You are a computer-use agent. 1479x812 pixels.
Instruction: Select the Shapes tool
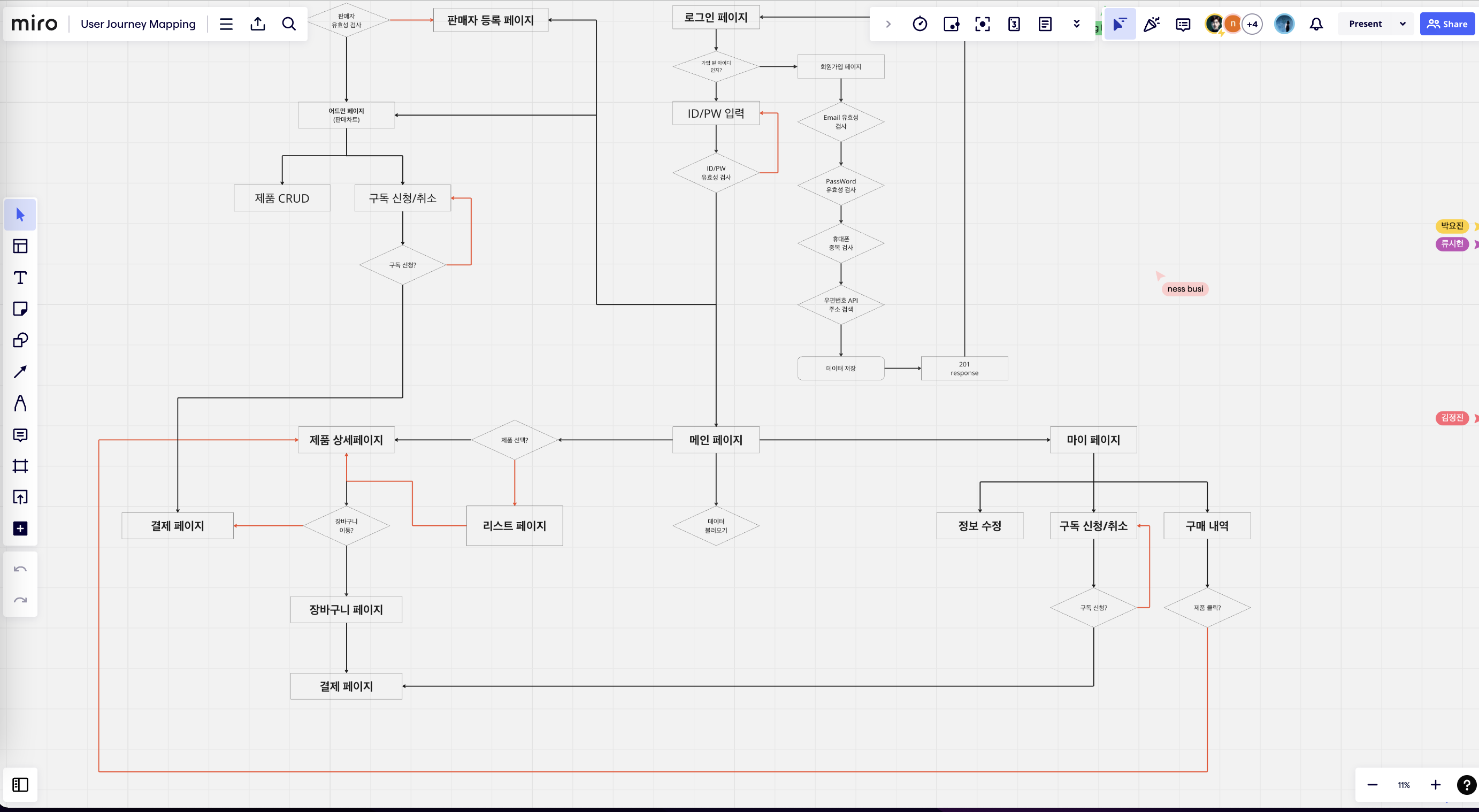[20, 341]
